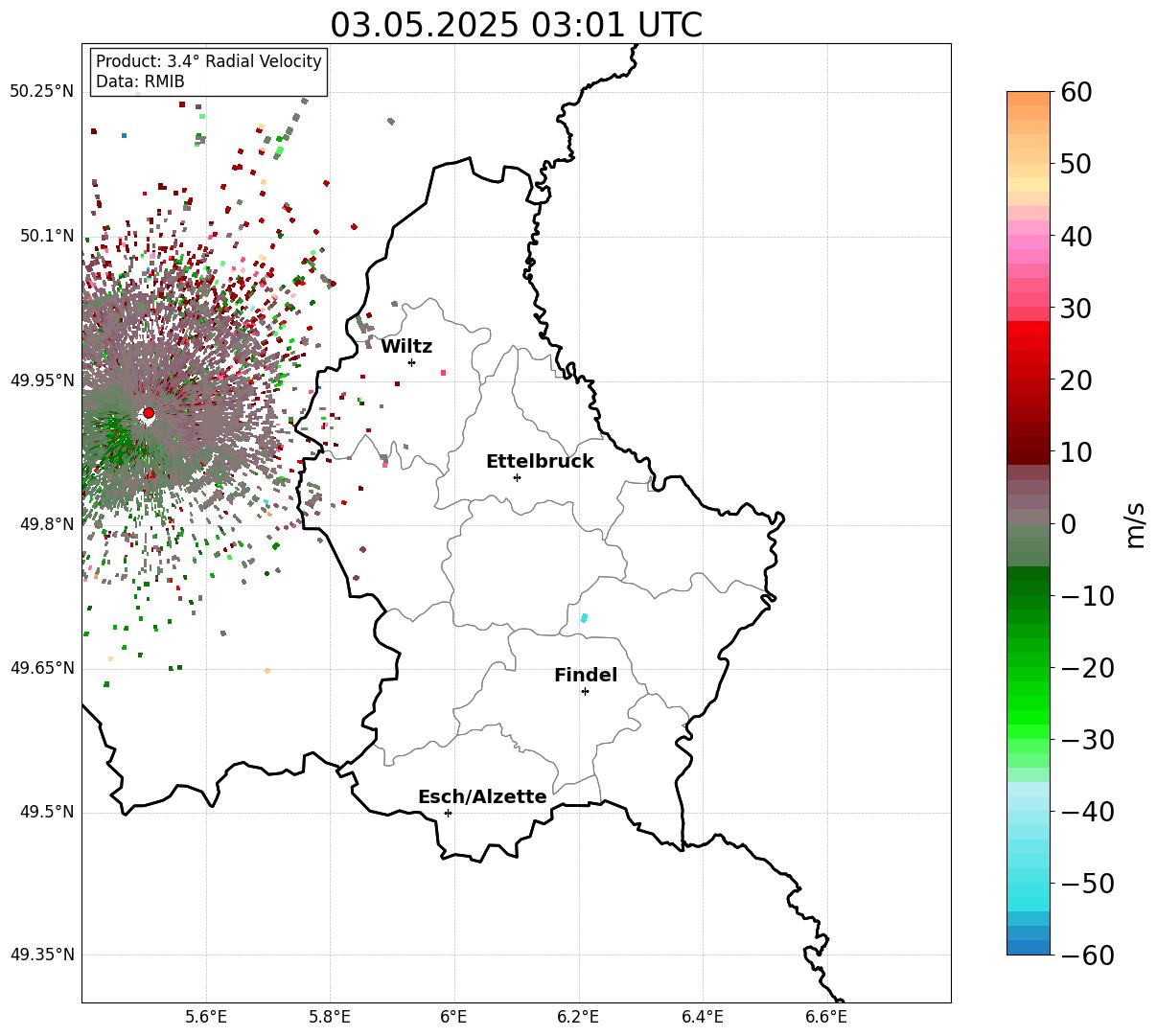
Task: Click the 'Data: RMIB' label
Action: click(x=140, y=81)
